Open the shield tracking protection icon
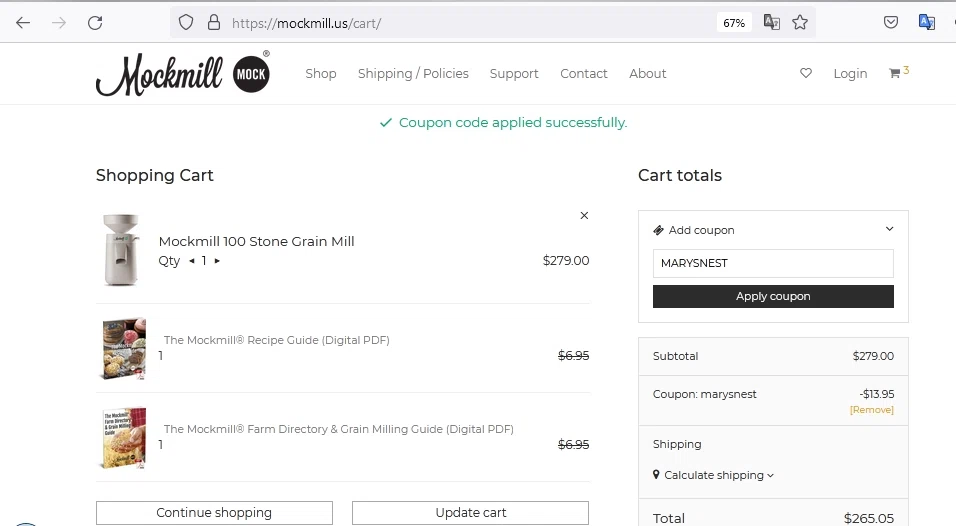The width and height of the screenshot is (956, 526). [186, 23]
